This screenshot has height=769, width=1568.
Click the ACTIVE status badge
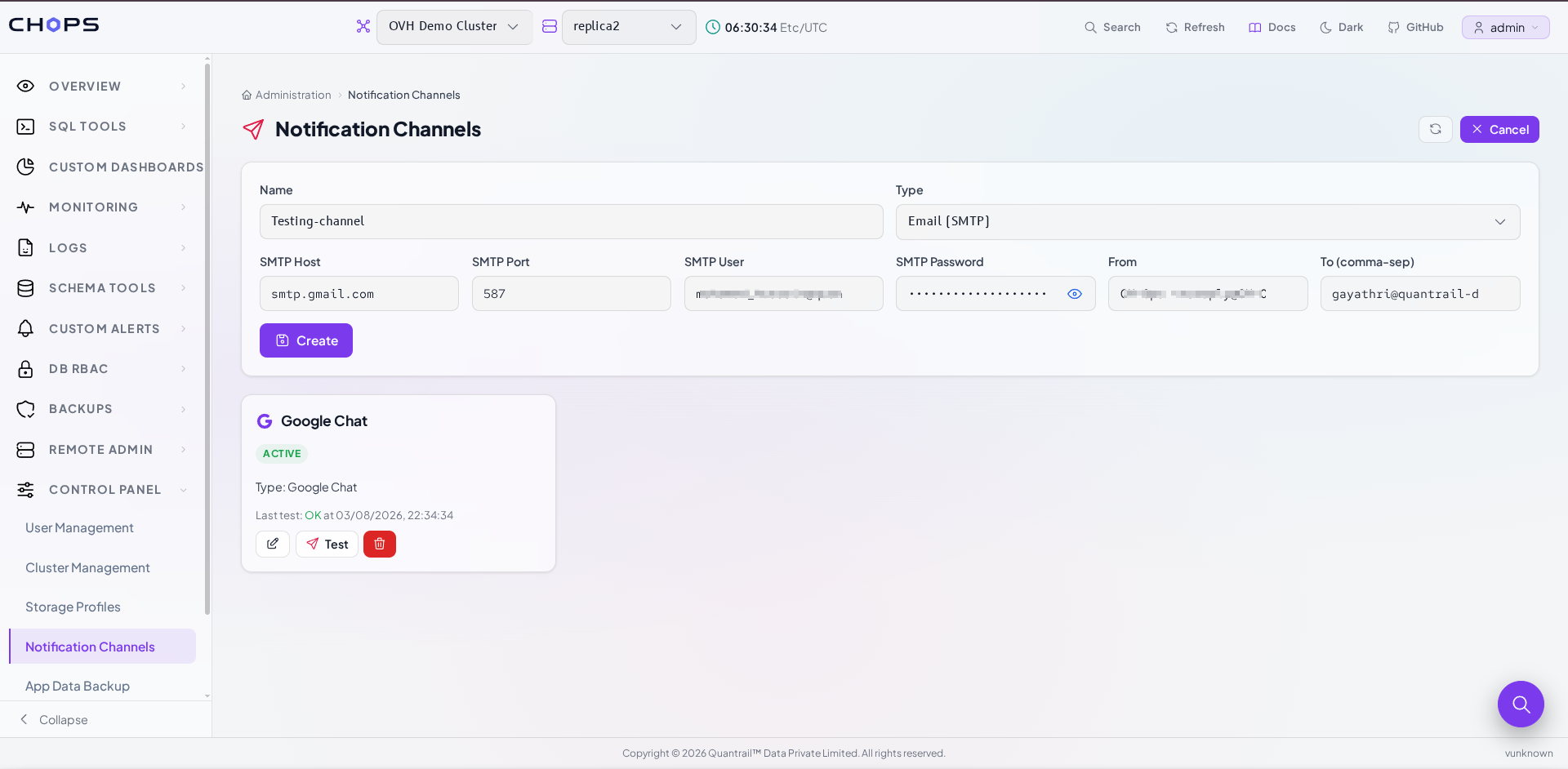click(x=282, y=454)
